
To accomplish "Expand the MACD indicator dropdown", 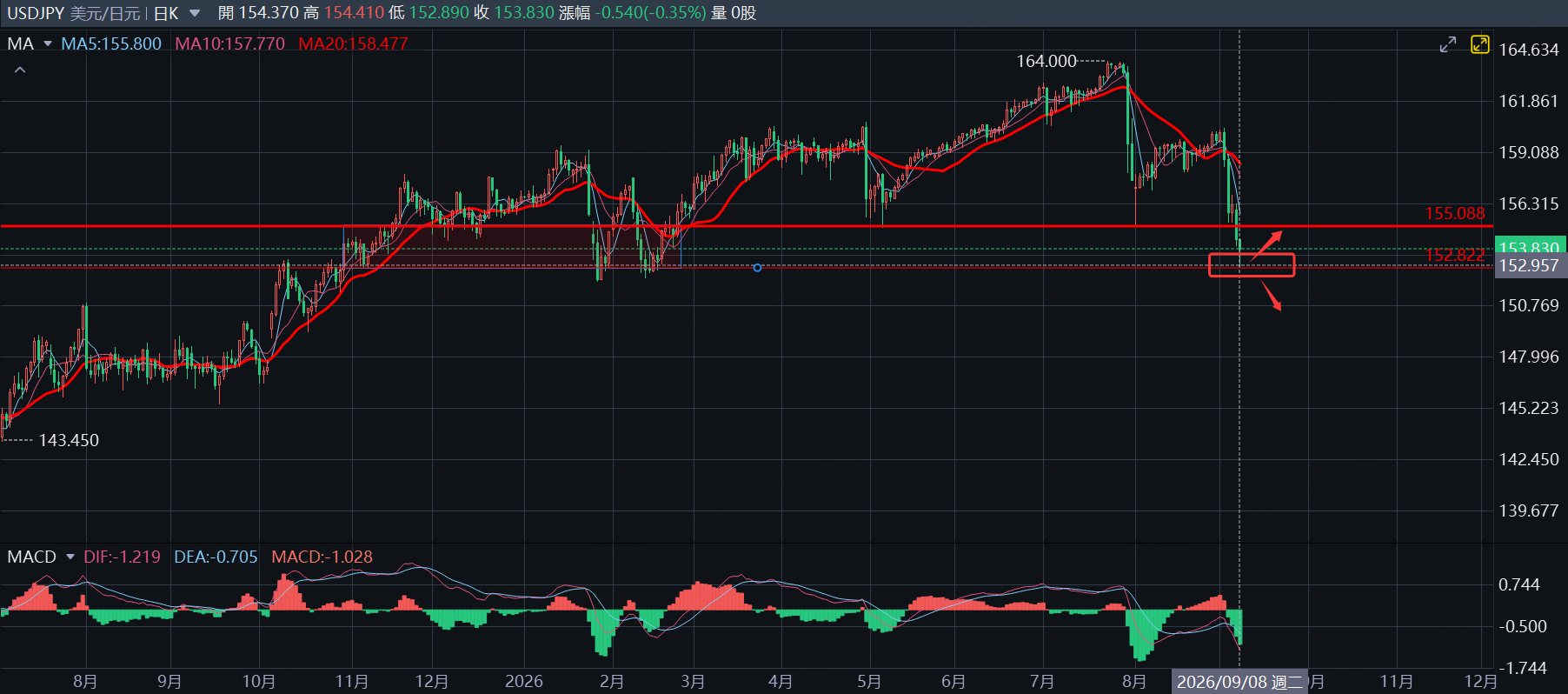I will [70, 557].
